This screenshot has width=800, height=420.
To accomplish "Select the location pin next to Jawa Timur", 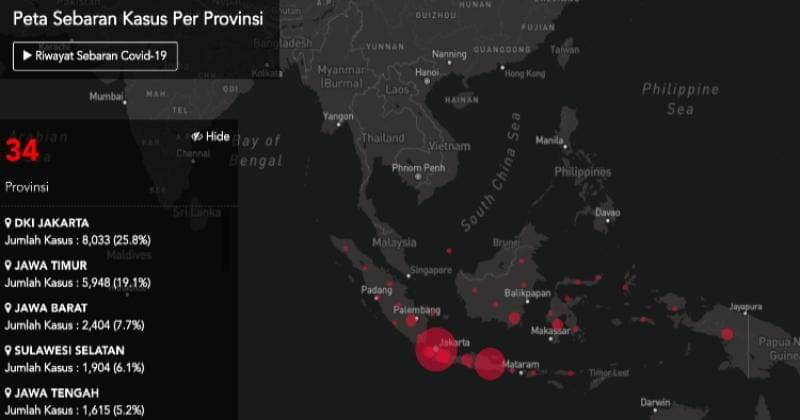I will [9, 266].
